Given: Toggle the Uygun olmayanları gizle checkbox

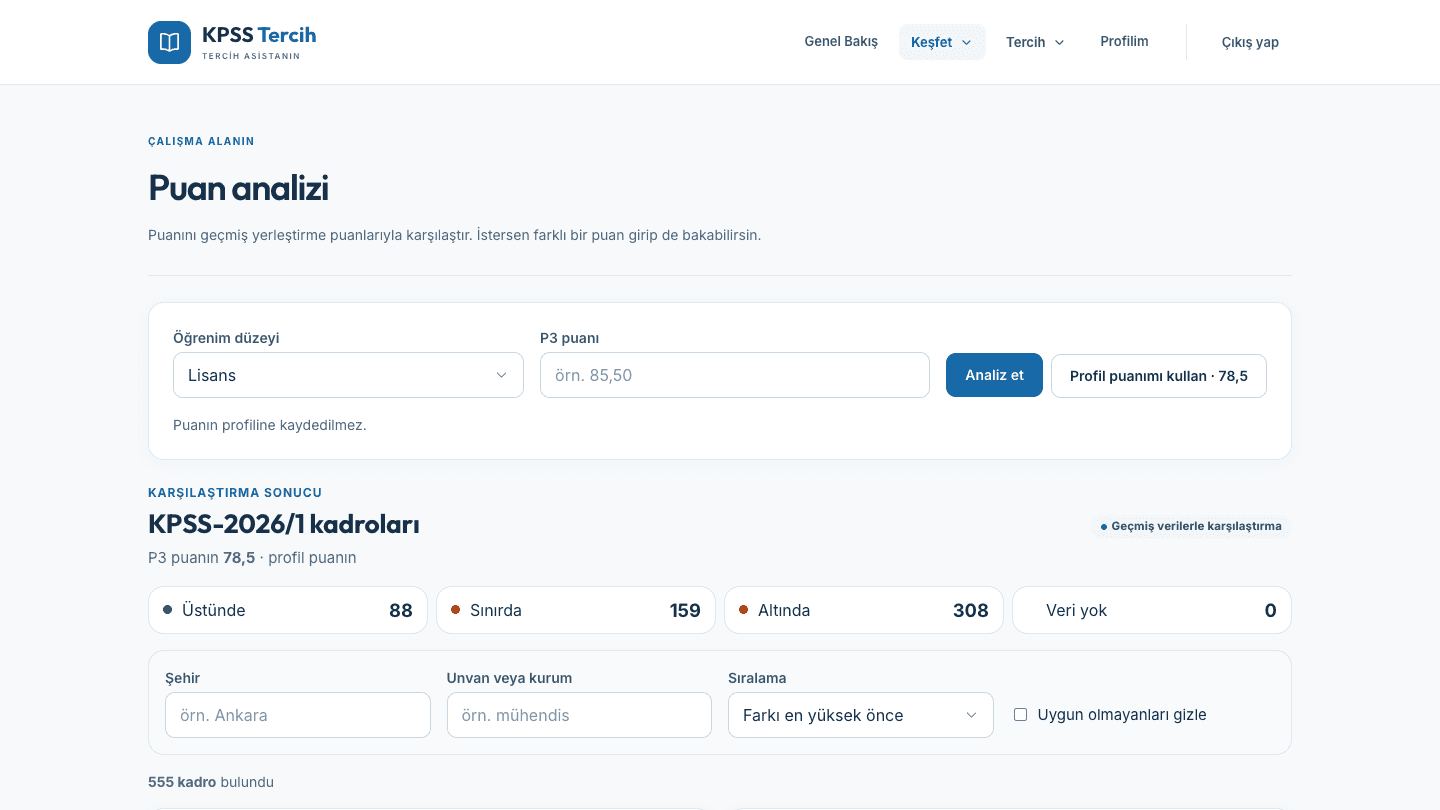Looking at the screenshot, I should click(1021, 715).
